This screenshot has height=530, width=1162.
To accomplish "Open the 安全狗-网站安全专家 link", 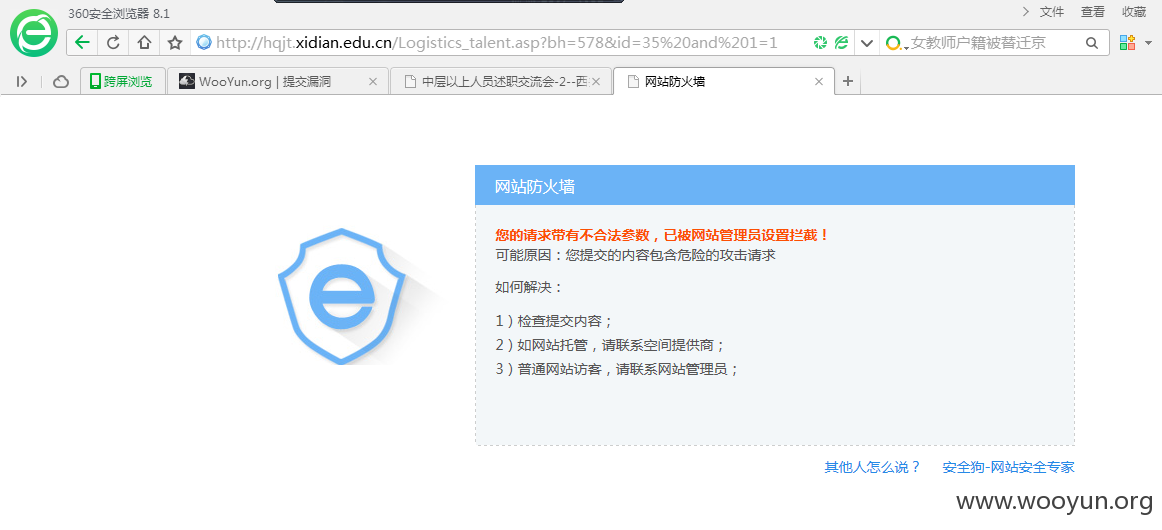I will pos(1009,467).
